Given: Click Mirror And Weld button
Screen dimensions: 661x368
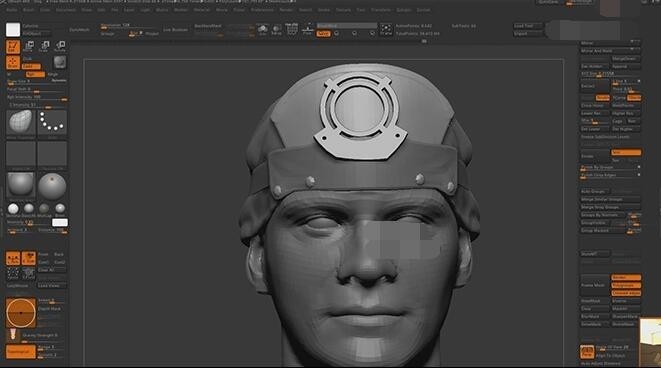Looking at the screenshot, I should (610, 51).
